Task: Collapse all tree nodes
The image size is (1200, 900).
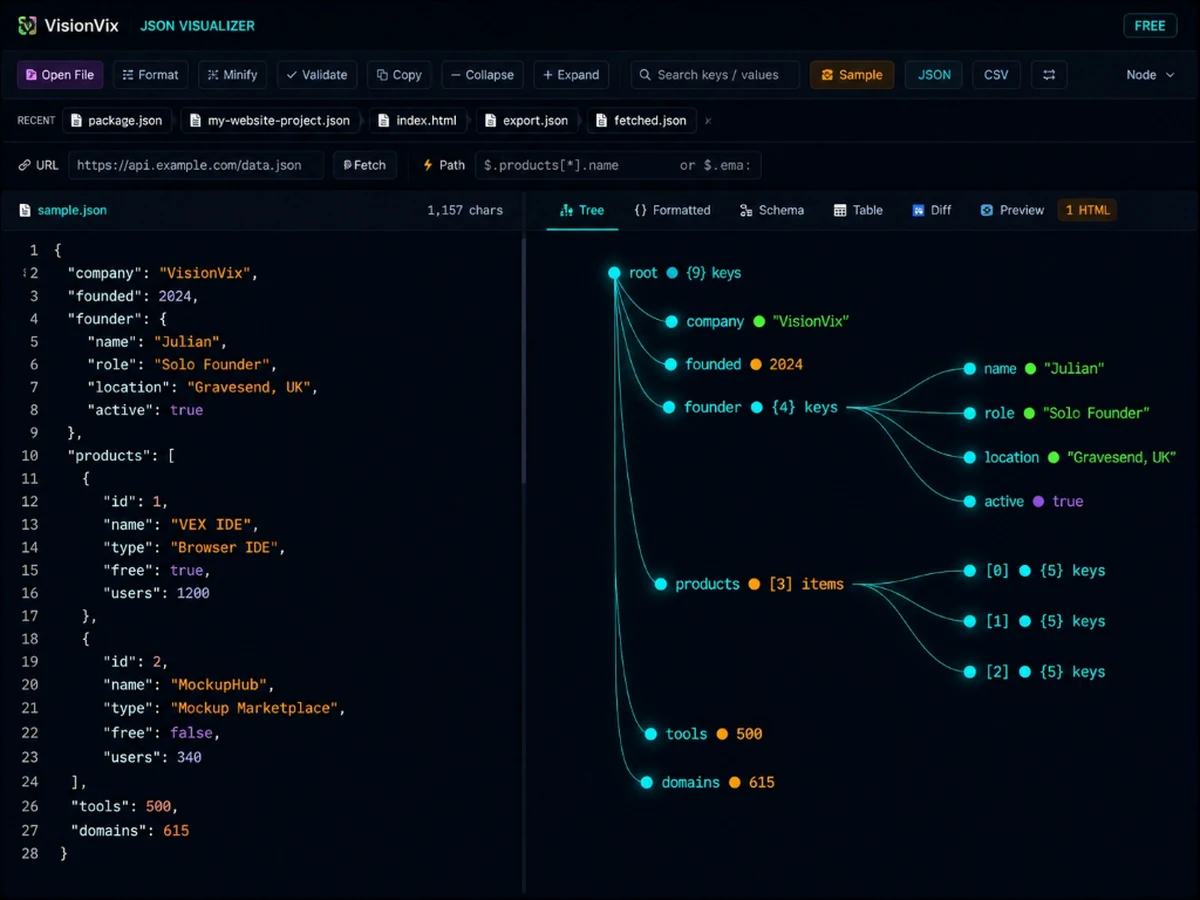Action: pyautogui.click(x=482, y=75)
